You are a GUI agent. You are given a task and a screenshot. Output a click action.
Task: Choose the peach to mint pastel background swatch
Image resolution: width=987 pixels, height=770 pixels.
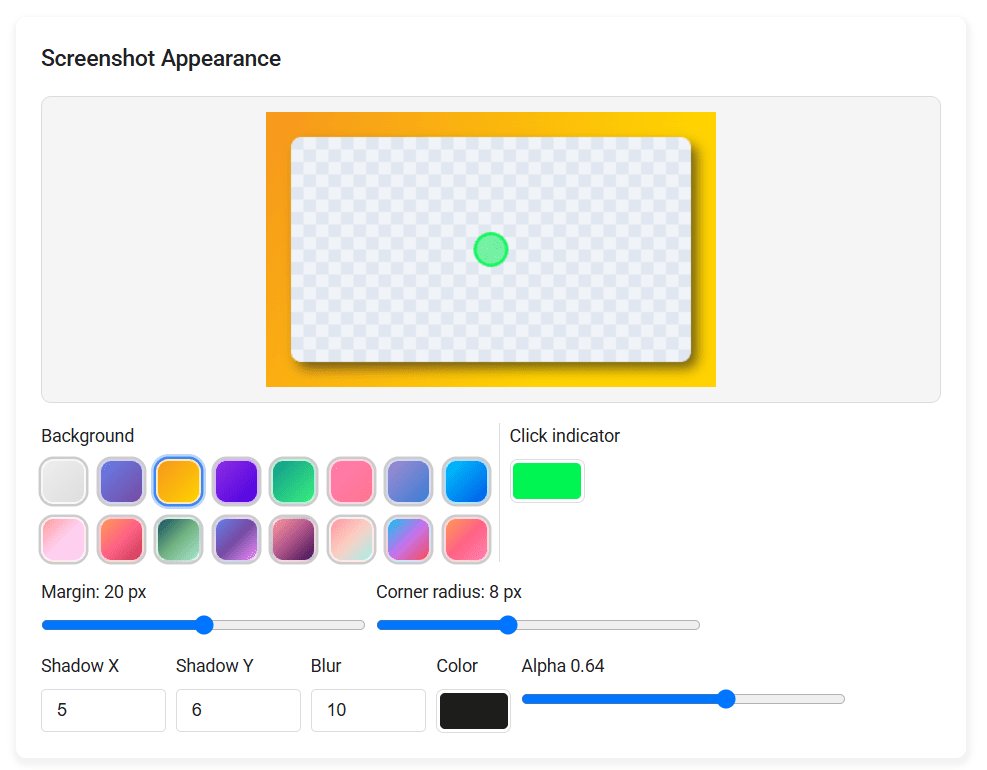tap(351, 540)
